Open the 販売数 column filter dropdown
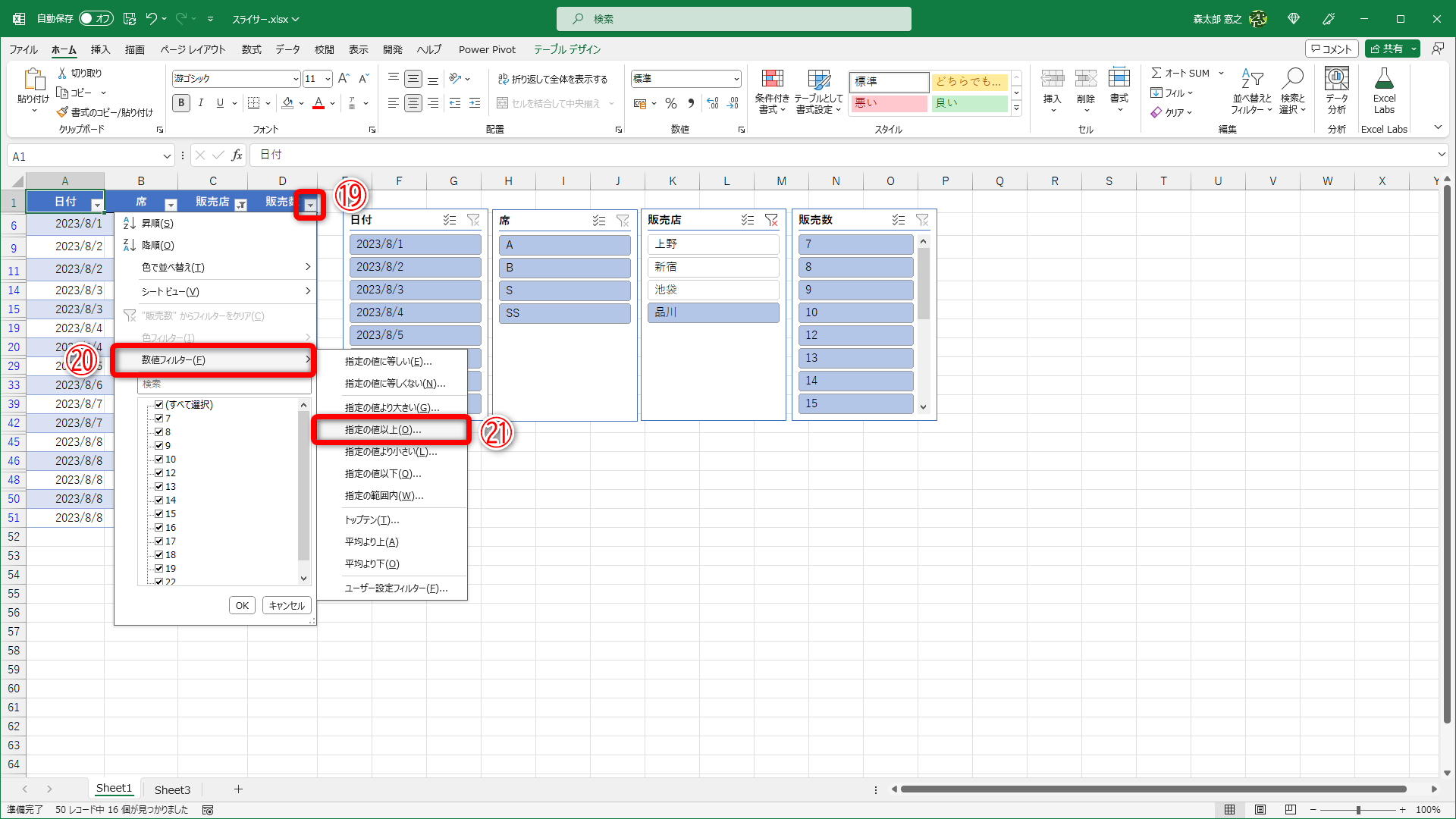The width and height of the screenshot is (1456, 819). click(x=310, y=205)
